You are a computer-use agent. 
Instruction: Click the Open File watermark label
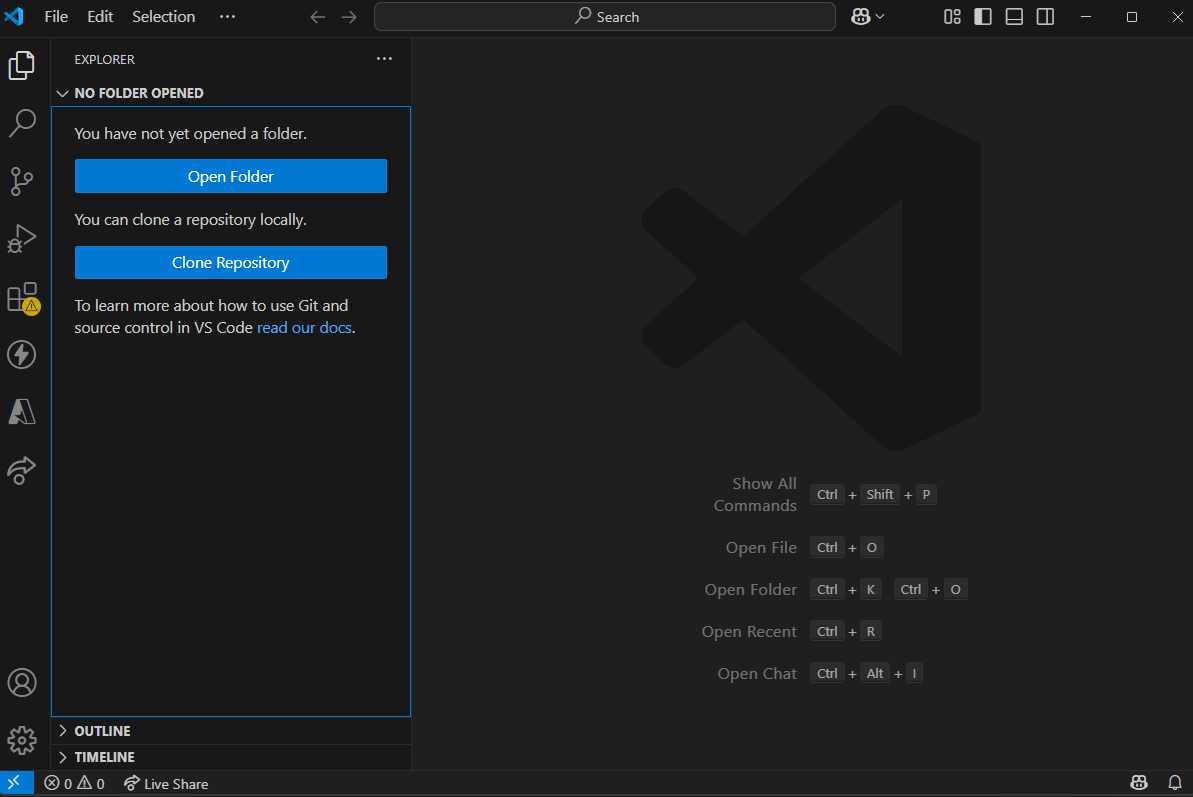[761, 548]
